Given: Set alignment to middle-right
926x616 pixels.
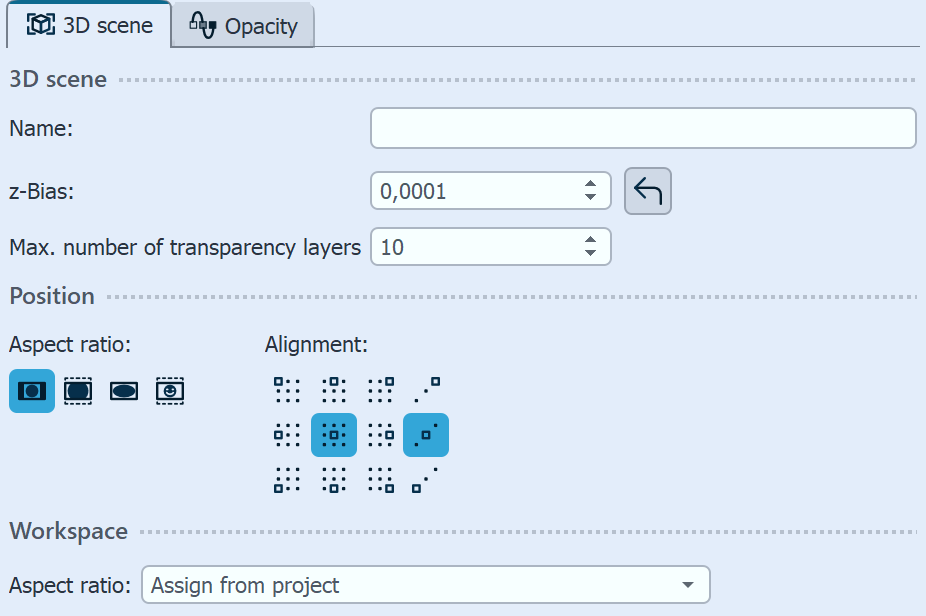Looking at the screenshot, I should pos(380,435).
